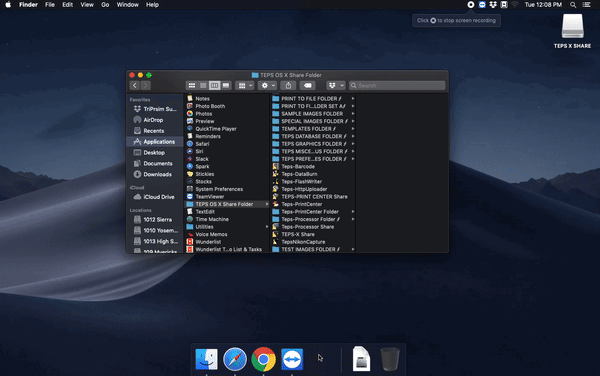Expand SAMPLE IMAGES FOLDER arrow
The height and width of the screenshot is (376, 600).
(x=353, y=114)
